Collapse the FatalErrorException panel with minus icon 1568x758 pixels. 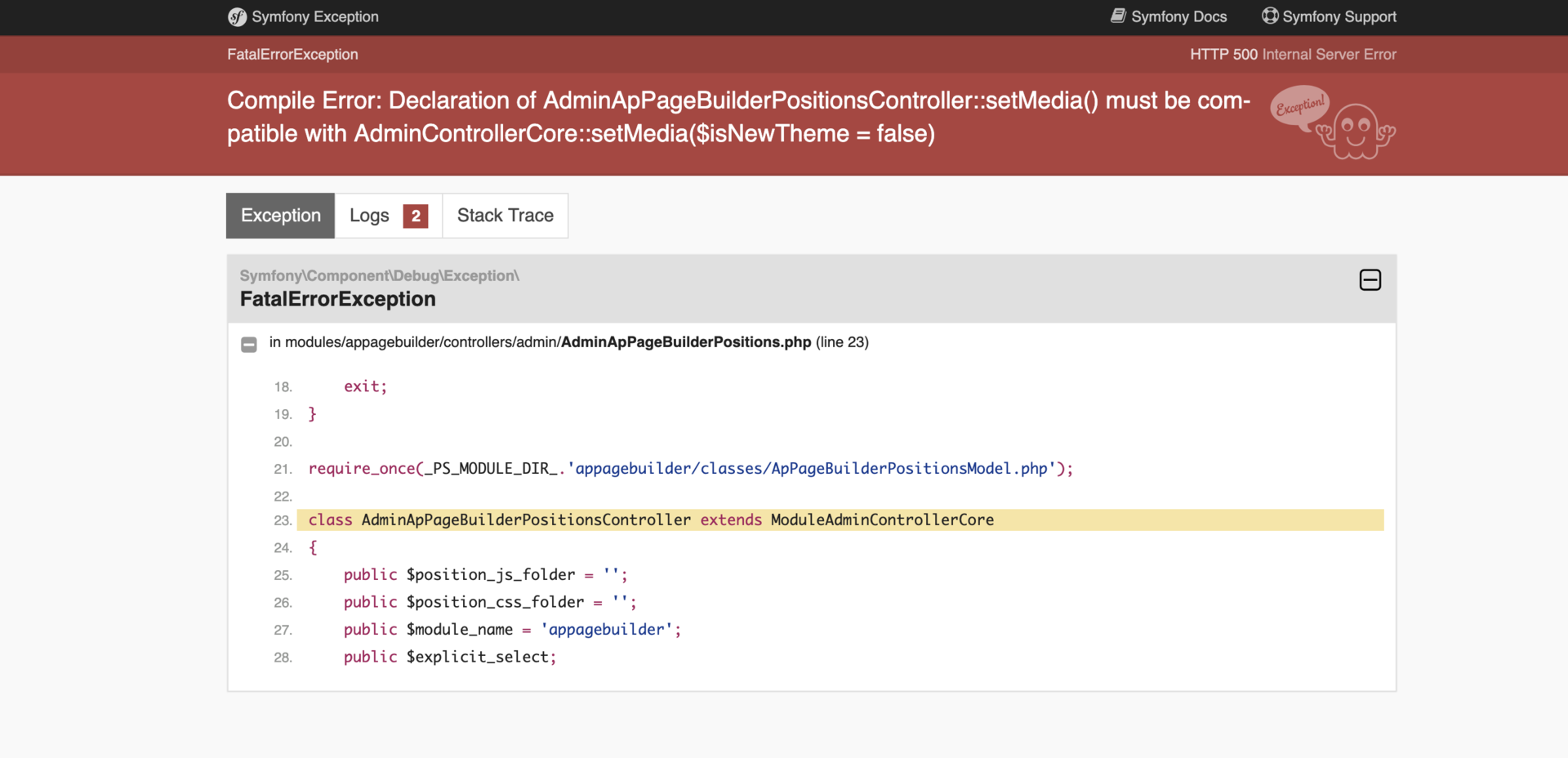pyautogui.click(x=1370, y=280)
